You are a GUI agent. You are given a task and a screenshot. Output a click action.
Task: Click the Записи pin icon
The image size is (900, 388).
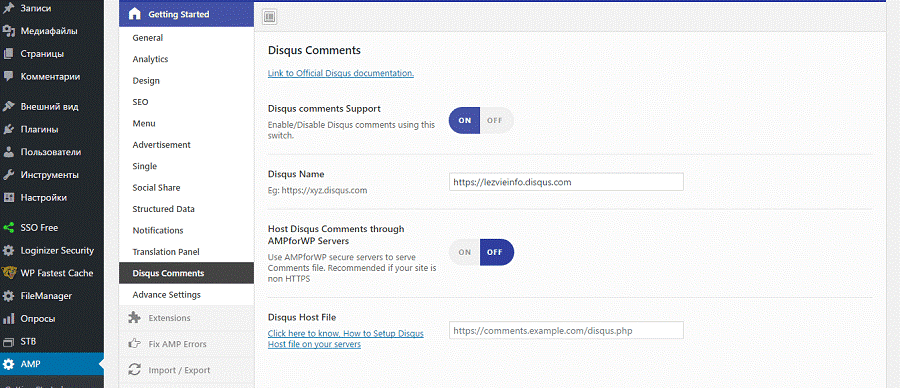click(x=9, y=9)
